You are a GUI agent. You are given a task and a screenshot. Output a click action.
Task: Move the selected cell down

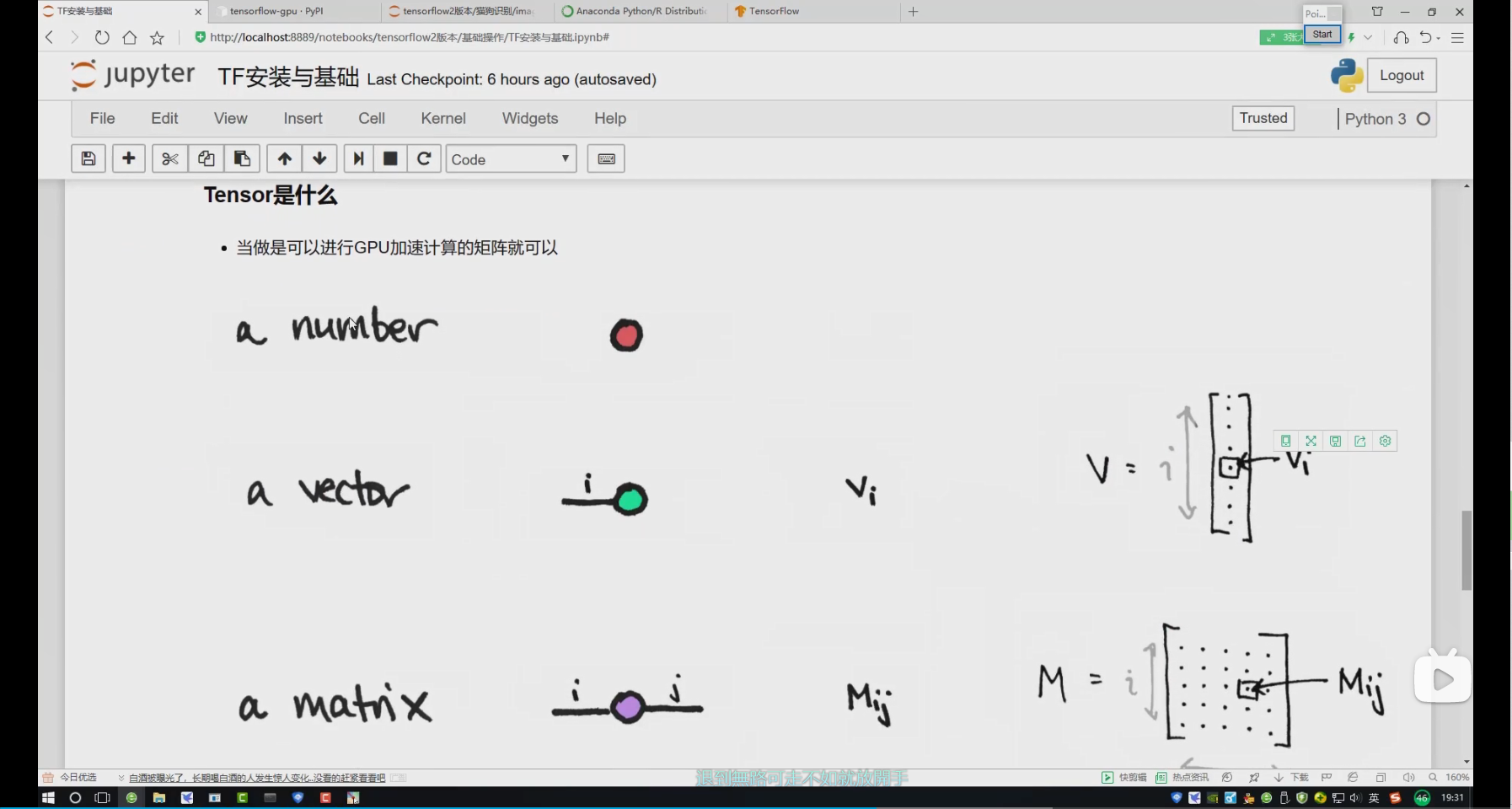click(x=319, y=158)
